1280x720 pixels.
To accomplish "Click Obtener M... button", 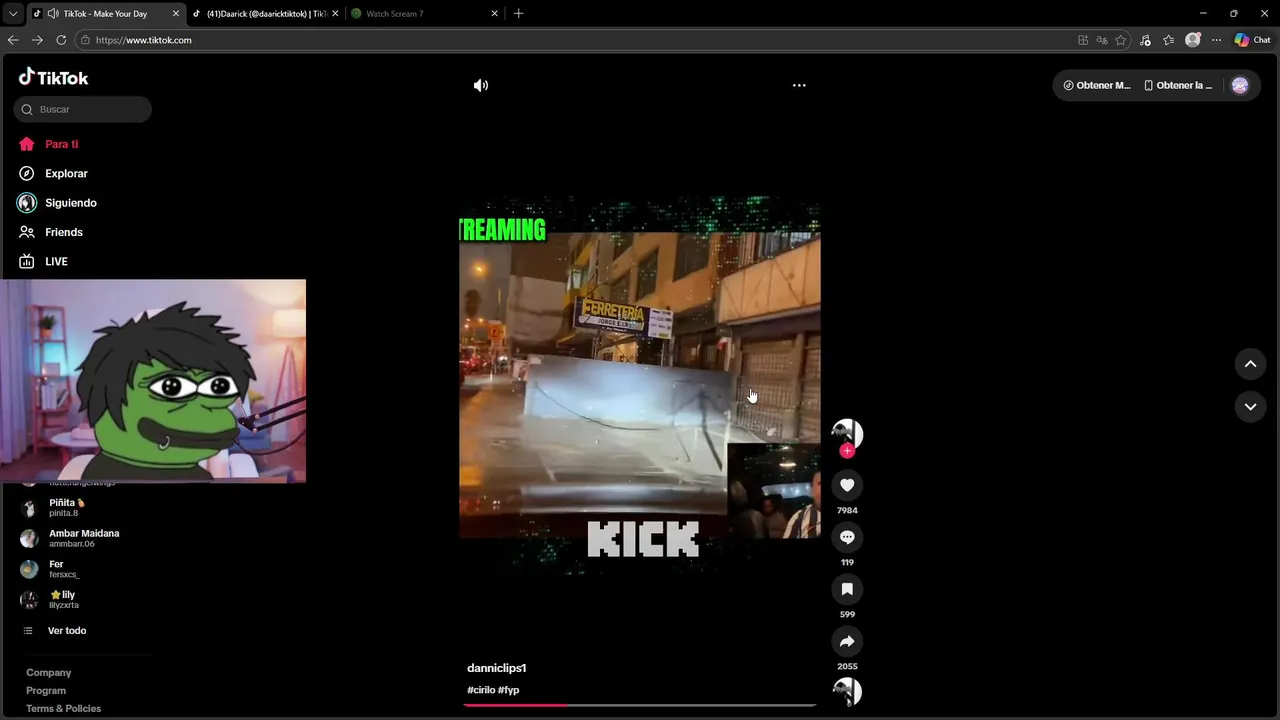I will tap(1097, 85).
